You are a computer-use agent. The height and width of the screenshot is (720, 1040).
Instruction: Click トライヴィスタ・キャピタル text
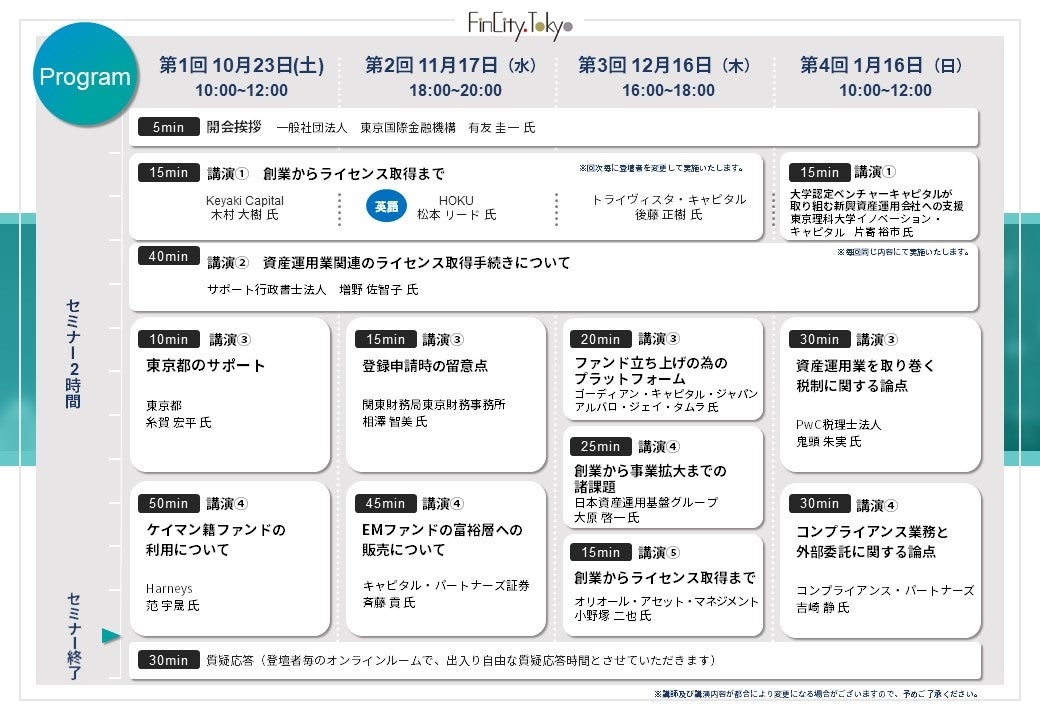pos(669,200)
